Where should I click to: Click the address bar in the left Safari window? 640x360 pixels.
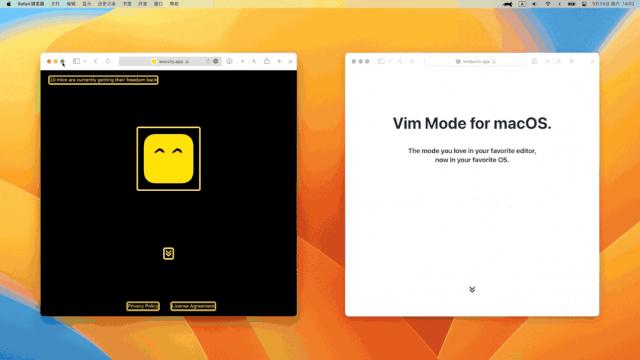170,61
